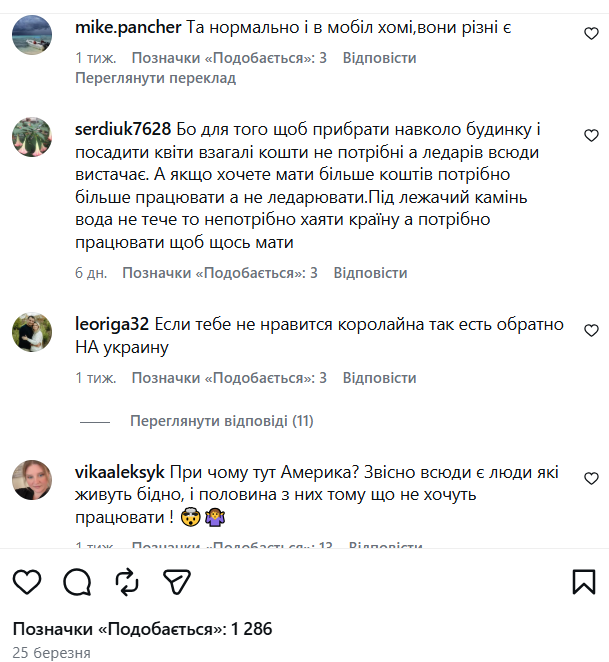Like leoriga32's comment

click(x=590, y=330)
